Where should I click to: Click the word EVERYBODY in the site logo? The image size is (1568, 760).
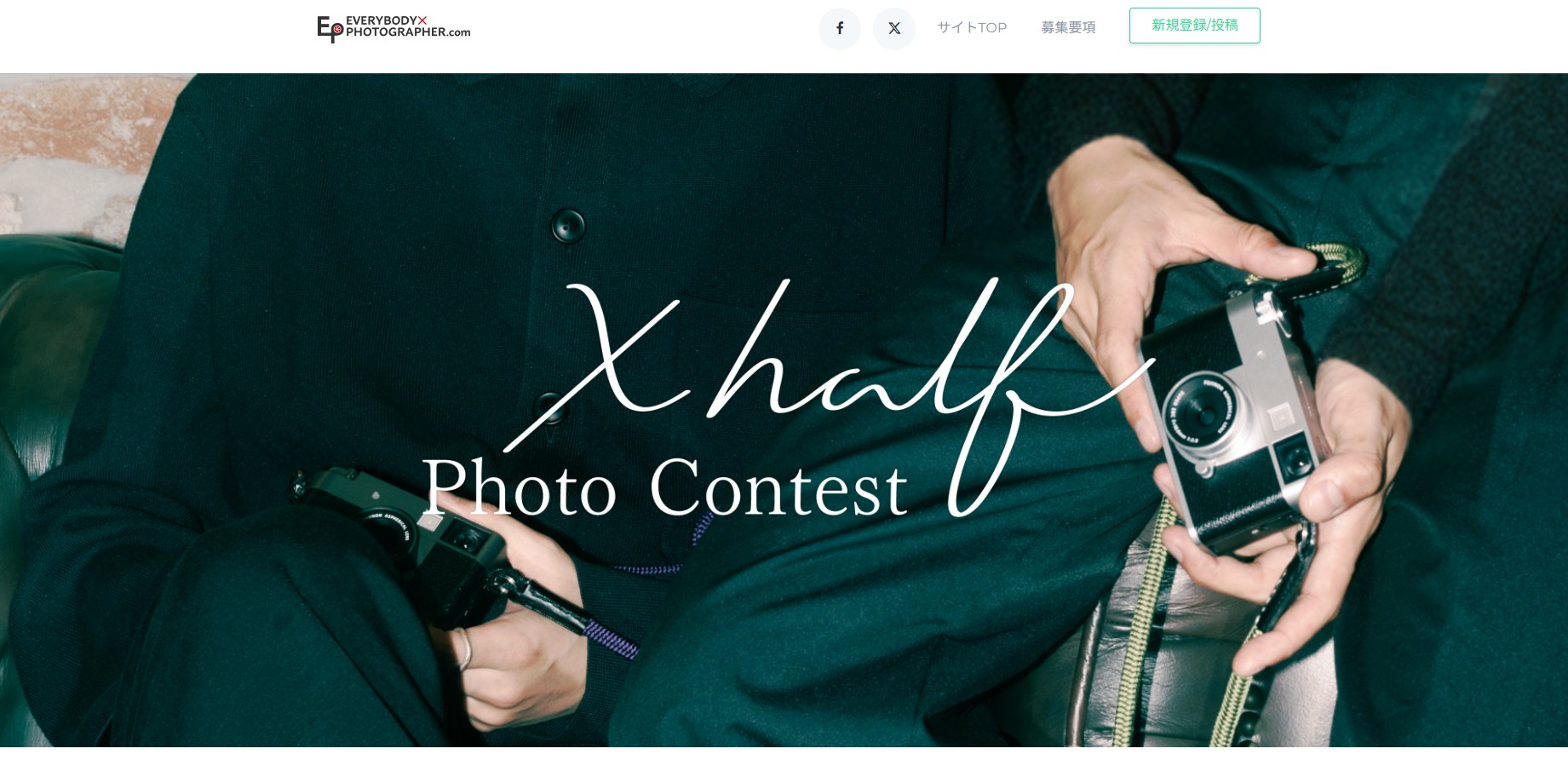coord(382,20)
